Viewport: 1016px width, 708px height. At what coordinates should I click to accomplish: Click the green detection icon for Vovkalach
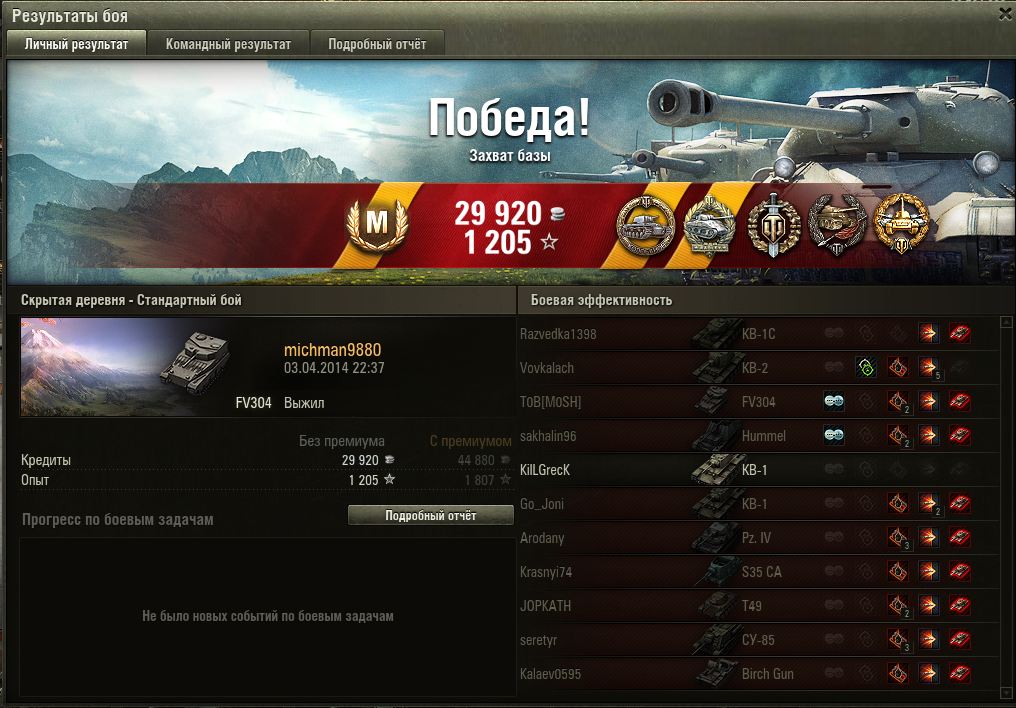866,367
